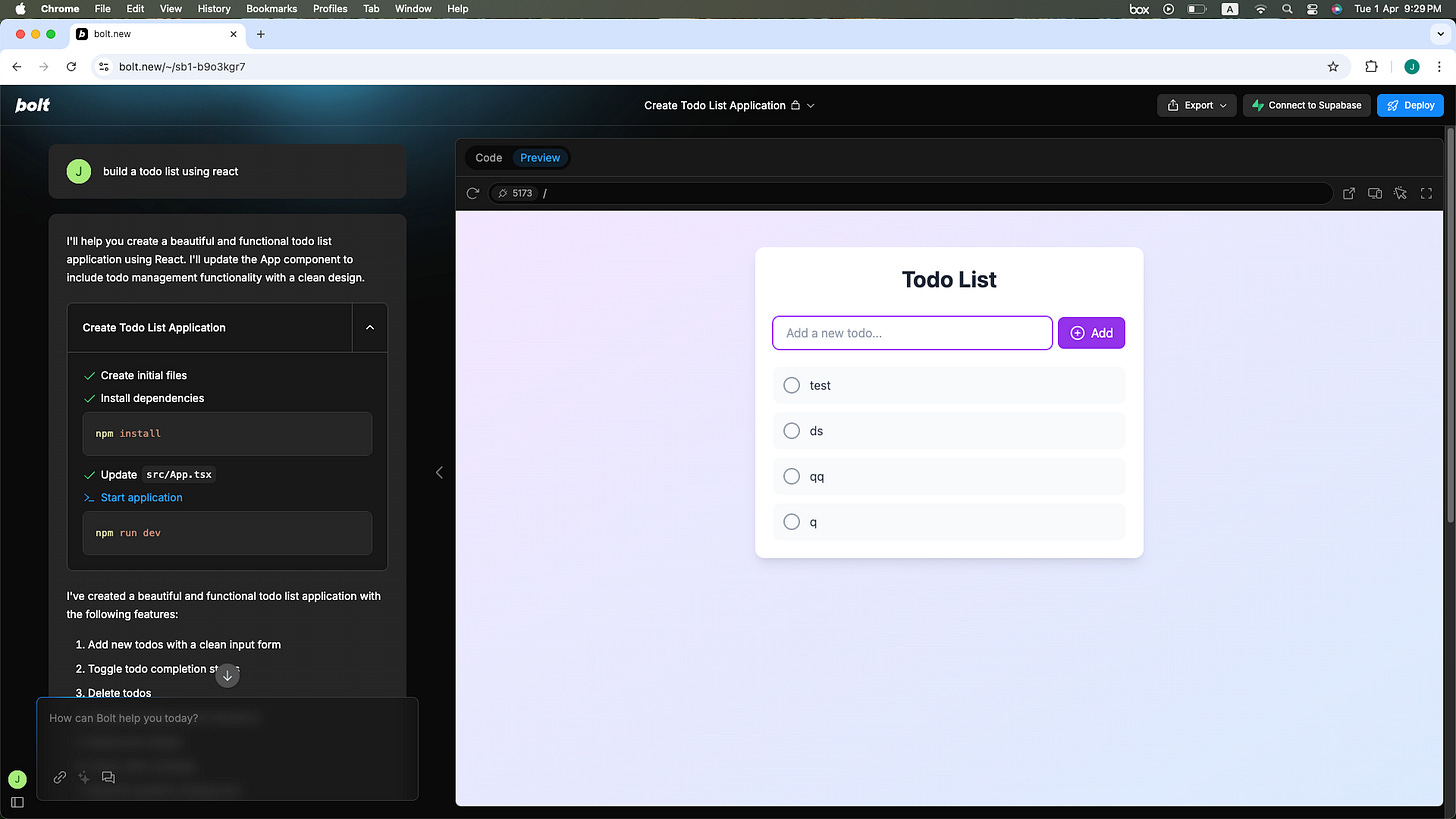Activate the element inspector selector icon

point(1401,193)
